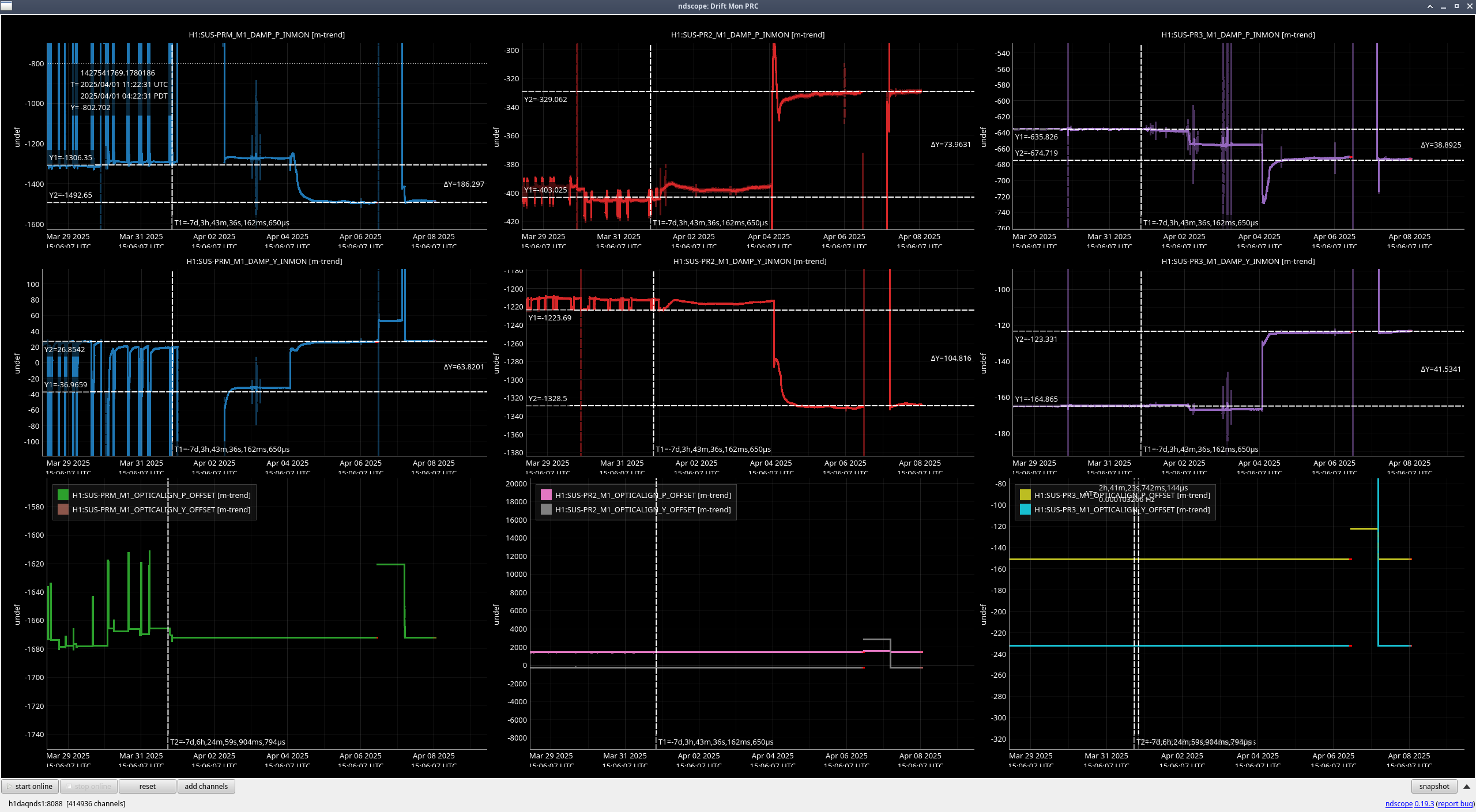Click T1 cursor label in PRM pitch plot

pos(232,222)
